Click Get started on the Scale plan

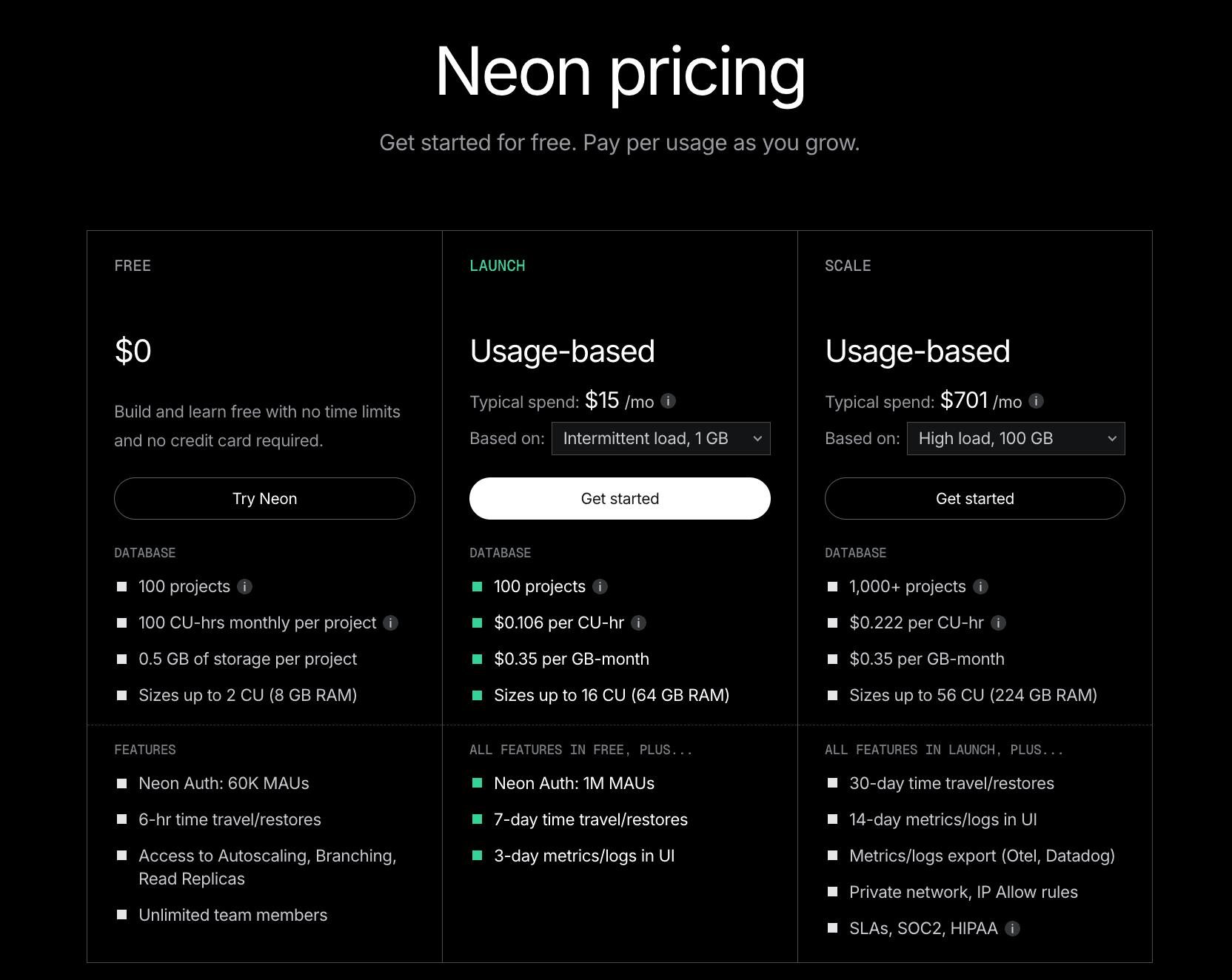pos(974,498)
